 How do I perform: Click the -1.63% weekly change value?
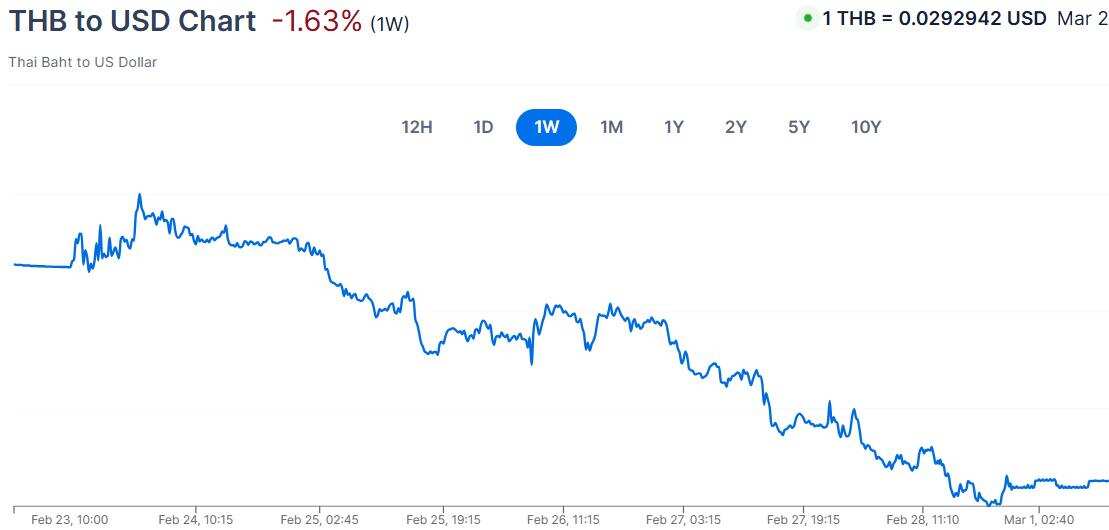click(x=316, y=21)
